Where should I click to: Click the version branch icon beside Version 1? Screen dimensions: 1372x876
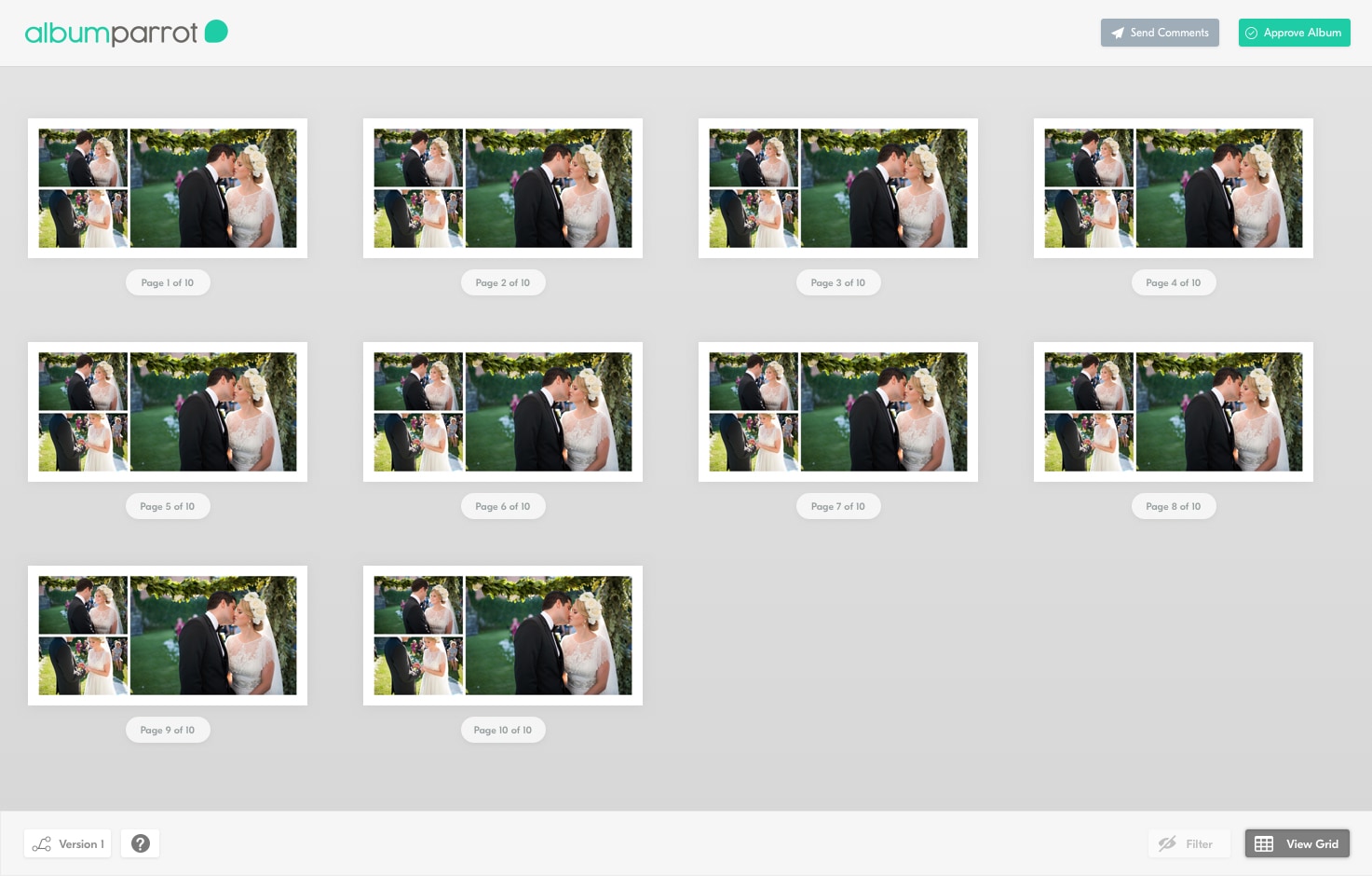click(x=42, y=842)
